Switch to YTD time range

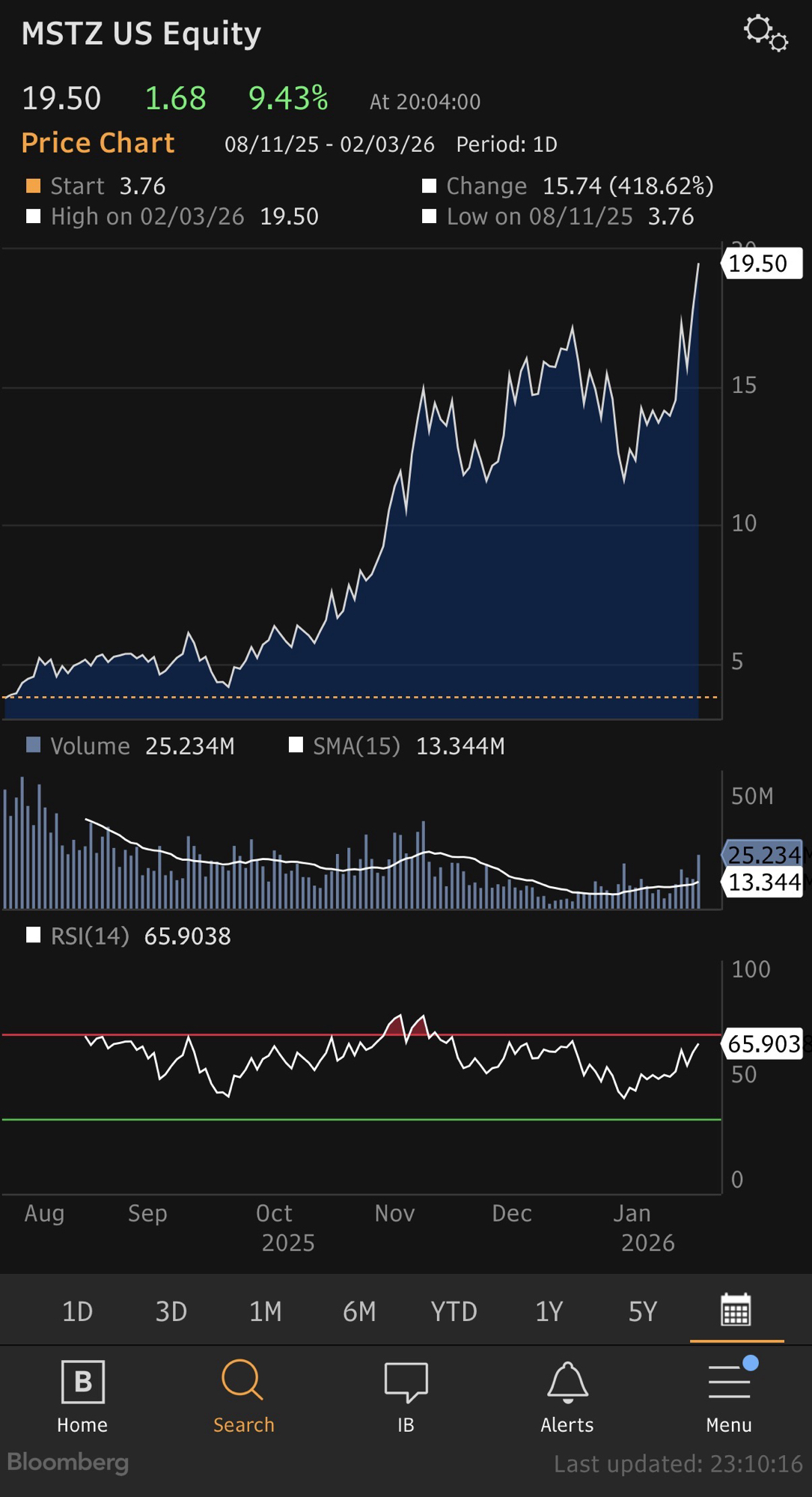(454, 1311)
